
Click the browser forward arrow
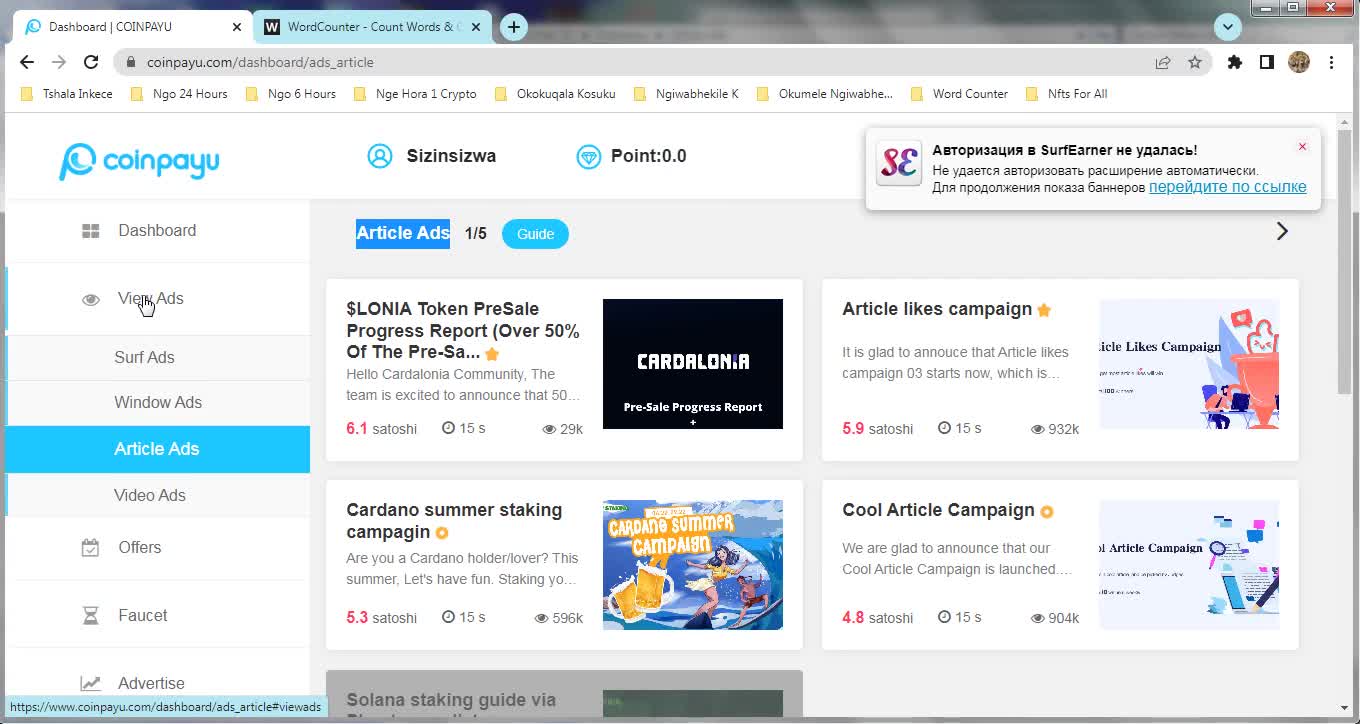click(x=59, y=62)
